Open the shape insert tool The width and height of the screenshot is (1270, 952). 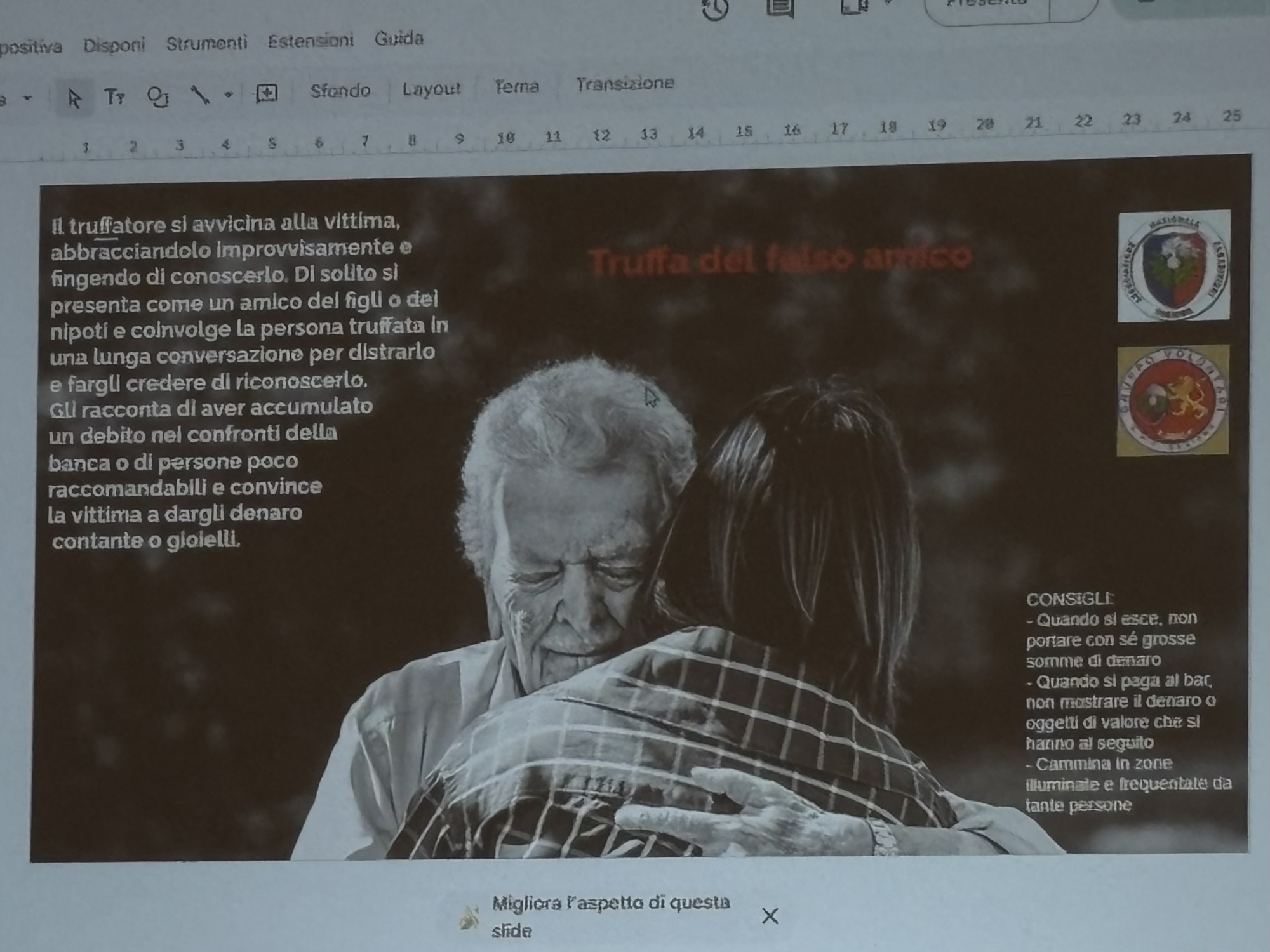[x=157, y=96]
